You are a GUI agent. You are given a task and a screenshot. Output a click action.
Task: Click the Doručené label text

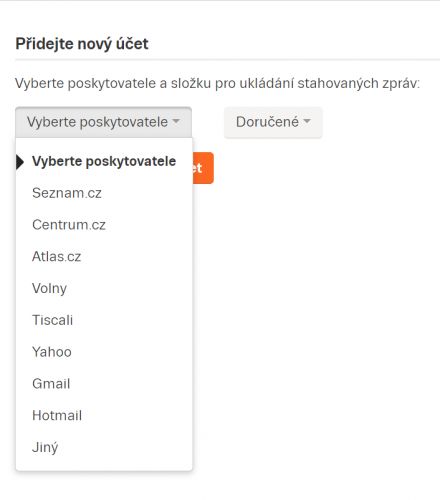267,122
